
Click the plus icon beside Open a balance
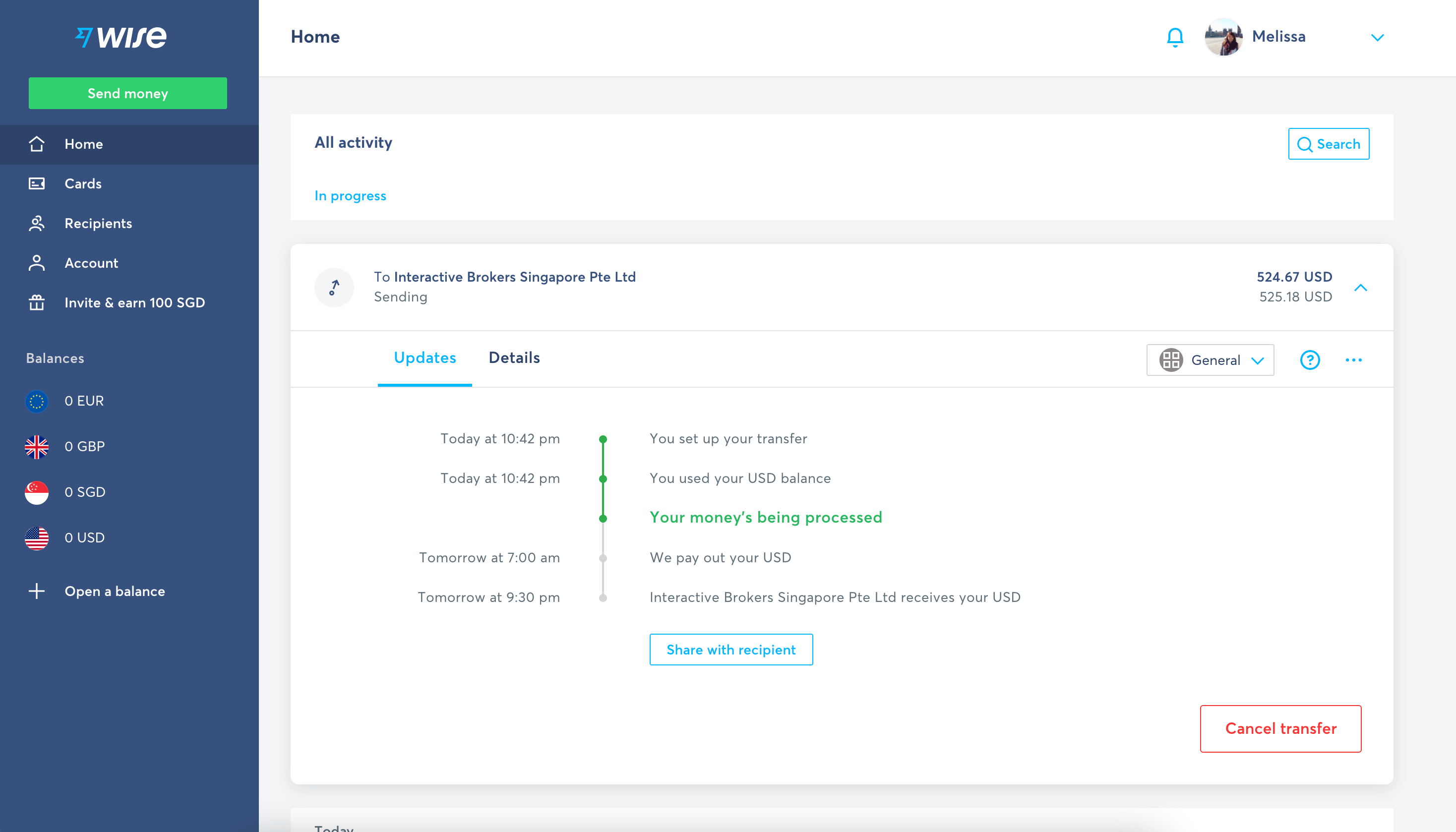coord(37,591)
